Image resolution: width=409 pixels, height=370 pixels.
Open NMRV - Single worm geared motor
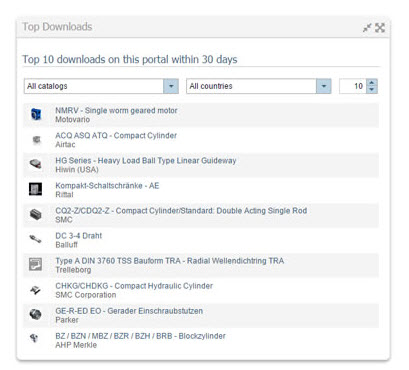(116, 111)
